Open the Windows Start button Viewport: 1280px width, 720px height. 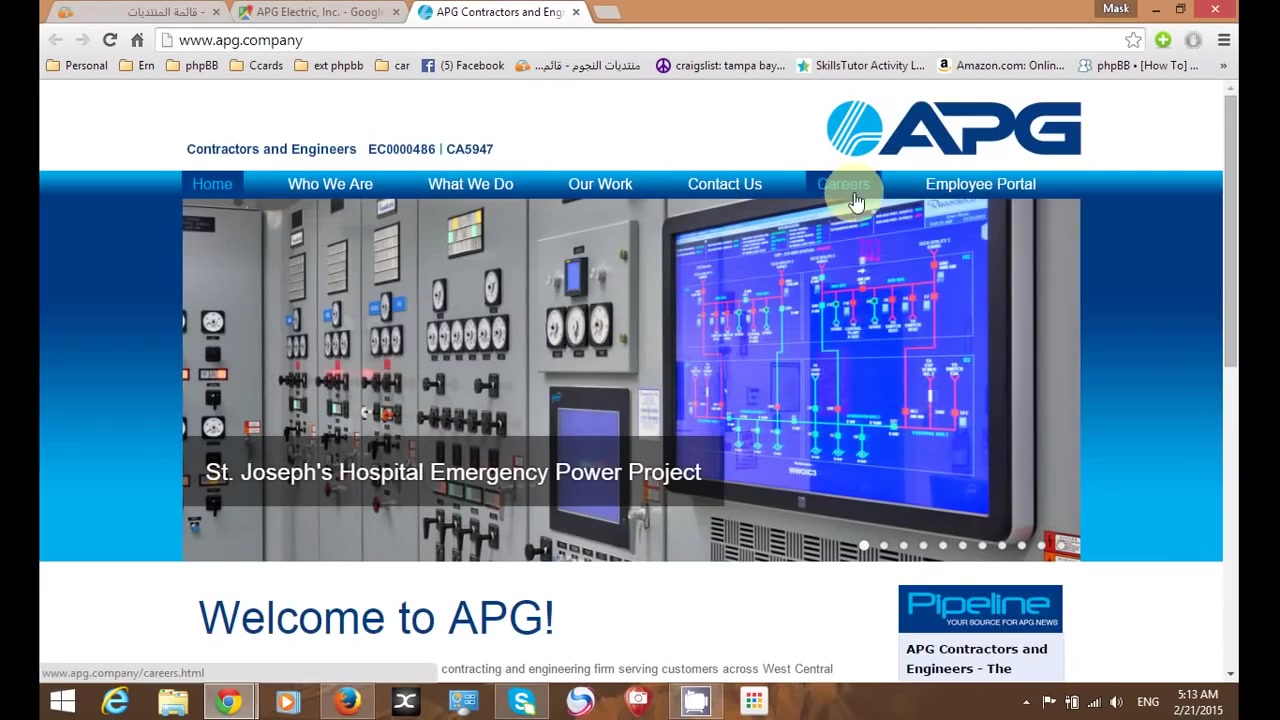(x=62, y=702)
